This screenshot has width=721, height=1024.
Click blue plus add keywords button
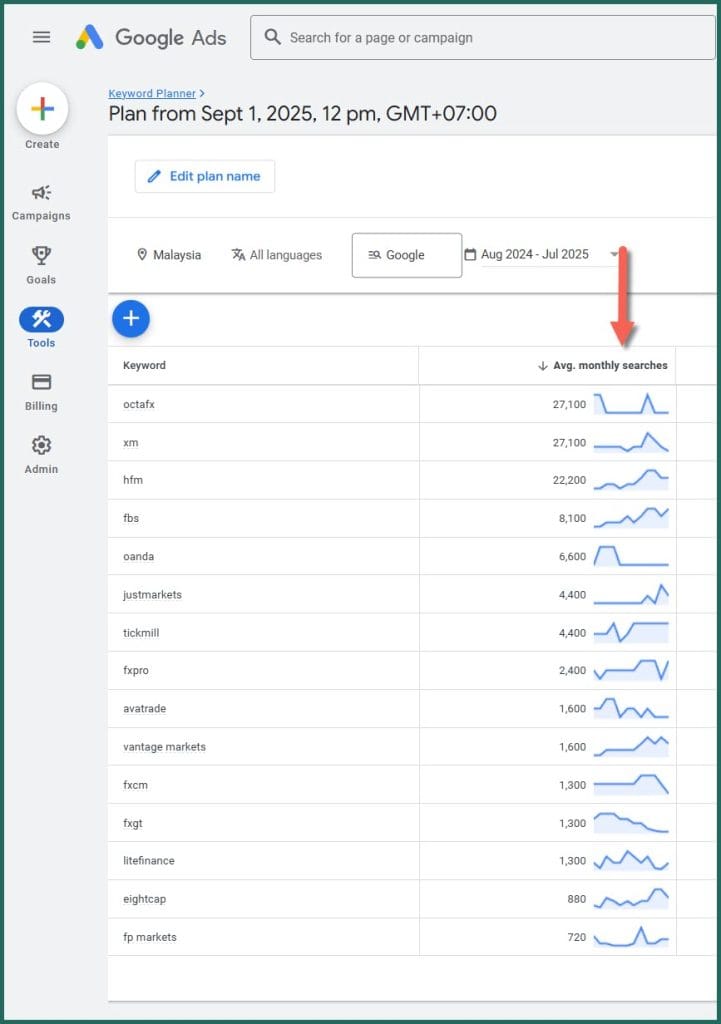131,319
